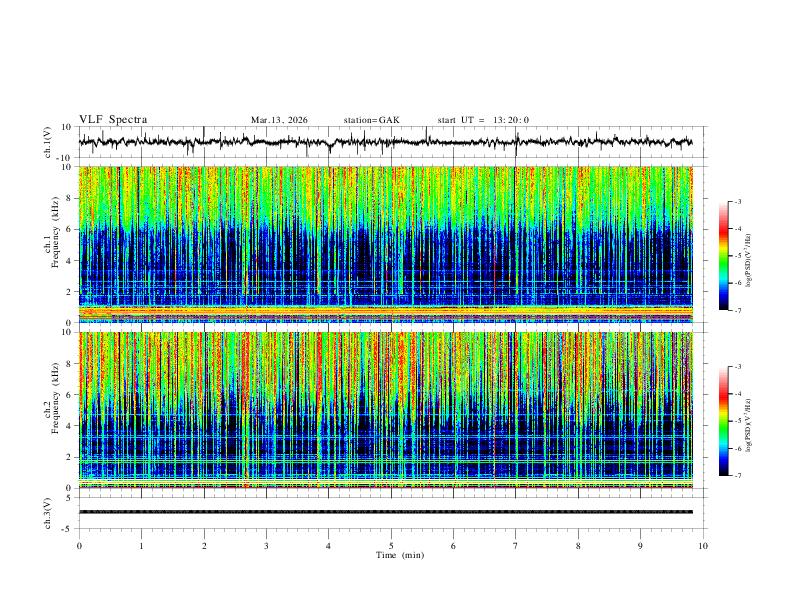The image size is (792, 612).
Task: Click time axis tick label "8"
Action: coord(578,546)
